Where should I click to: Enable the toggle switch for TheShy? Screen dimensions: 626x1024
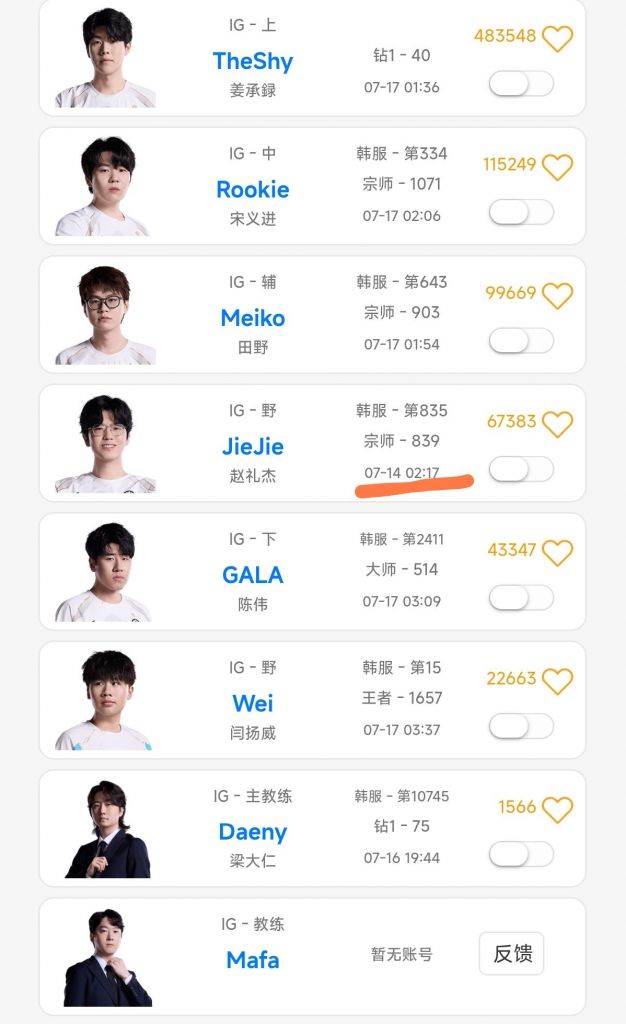521,84
